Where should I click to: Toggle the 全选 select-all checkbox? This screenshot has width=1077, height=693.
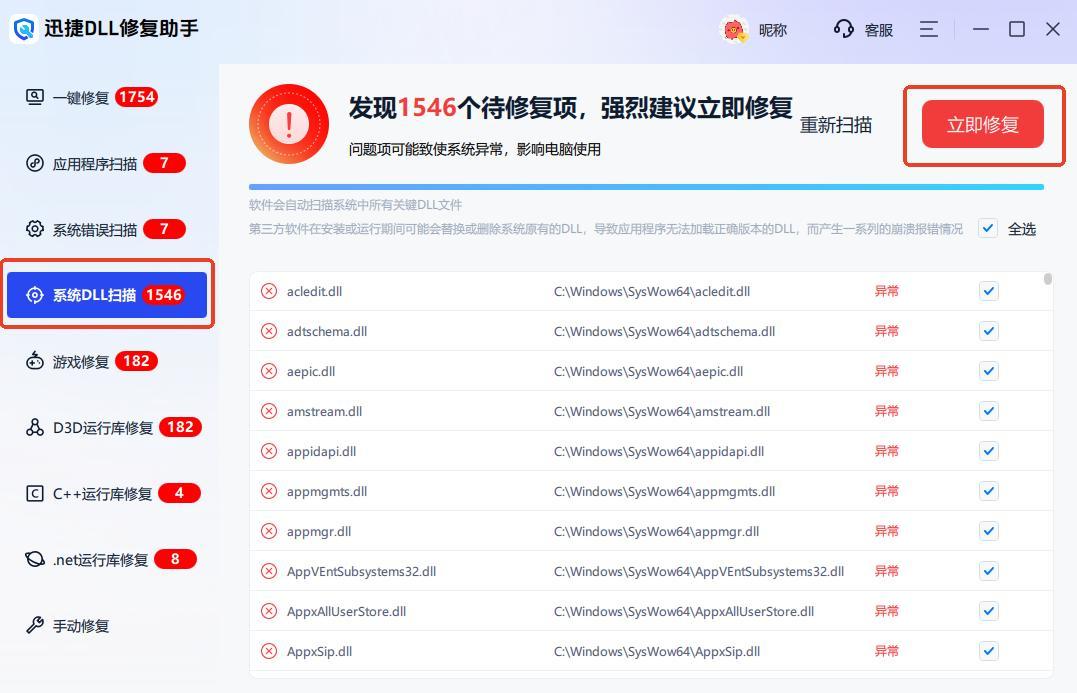(988, 228)
